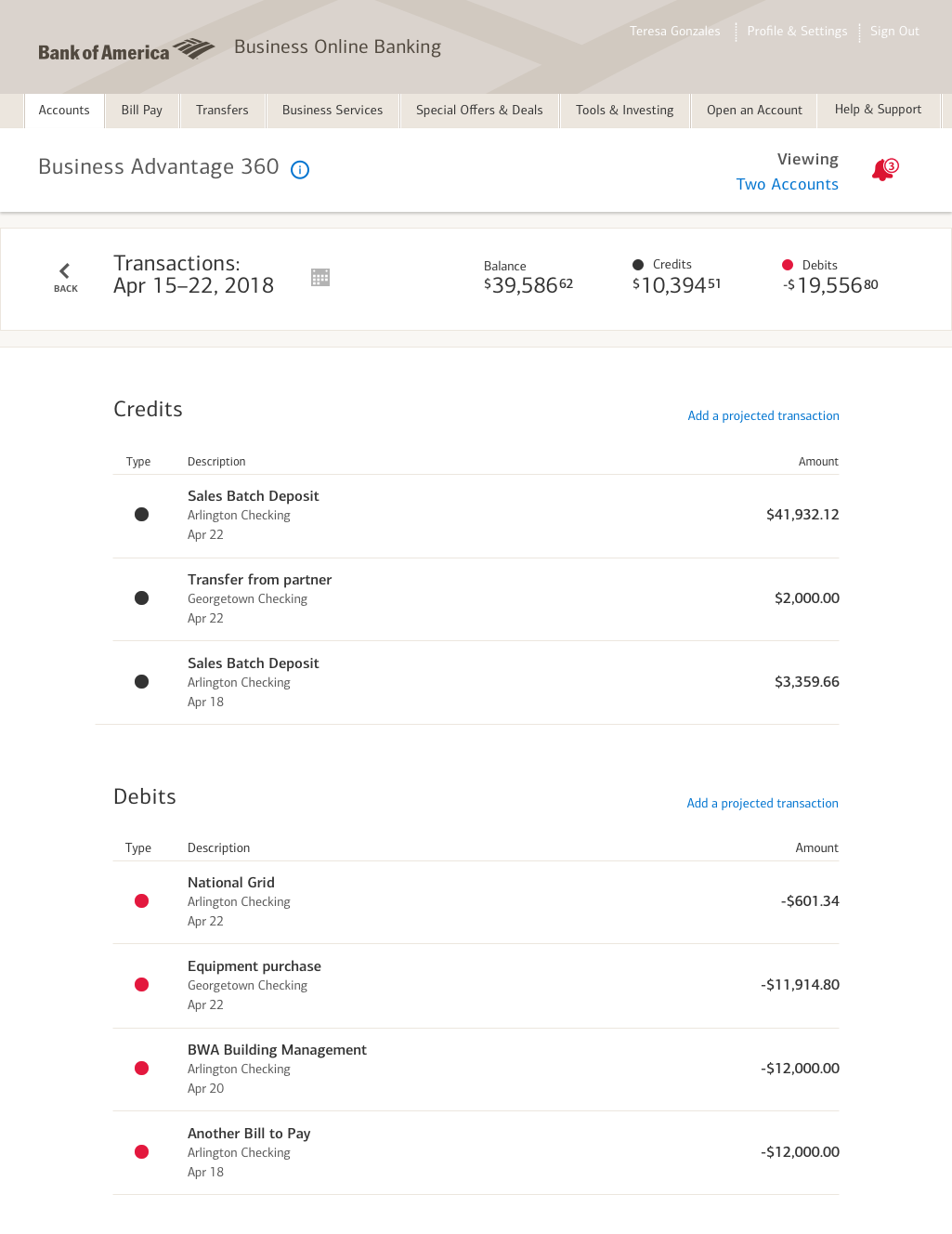Add a projected transaction under Debits
Screen dimensions: 952x1234
click(762, 803)
